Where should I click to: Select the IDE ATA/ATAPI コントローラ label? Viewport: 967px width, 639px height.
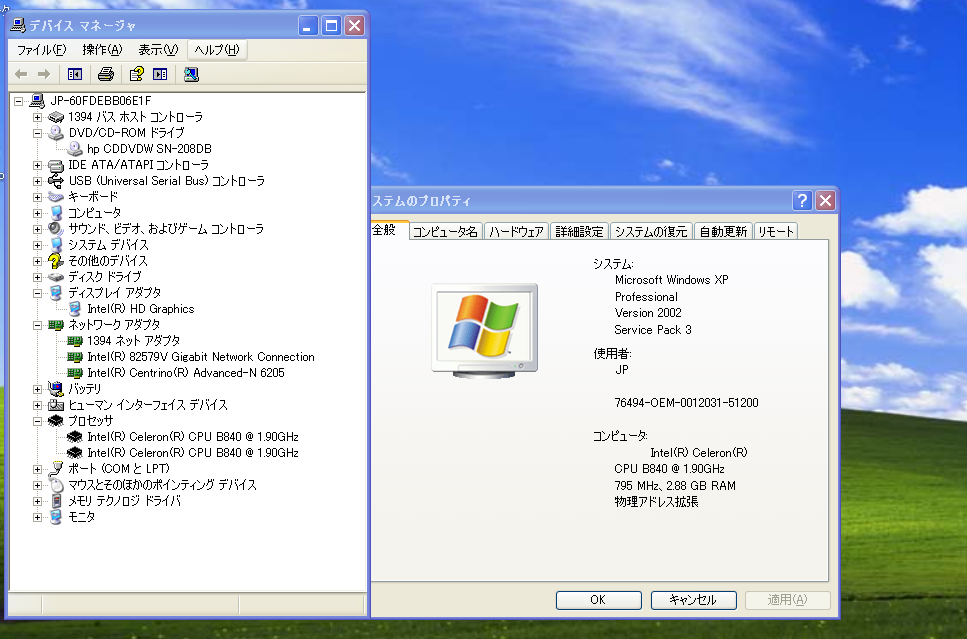pos(138,165)
